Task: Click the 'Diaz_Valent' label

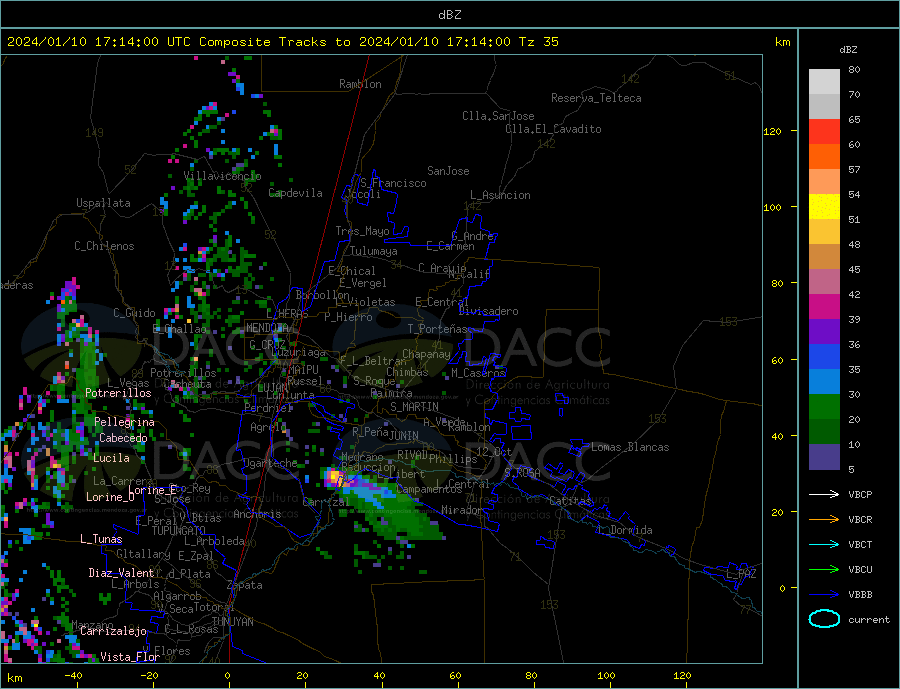Action: (121, 573)
